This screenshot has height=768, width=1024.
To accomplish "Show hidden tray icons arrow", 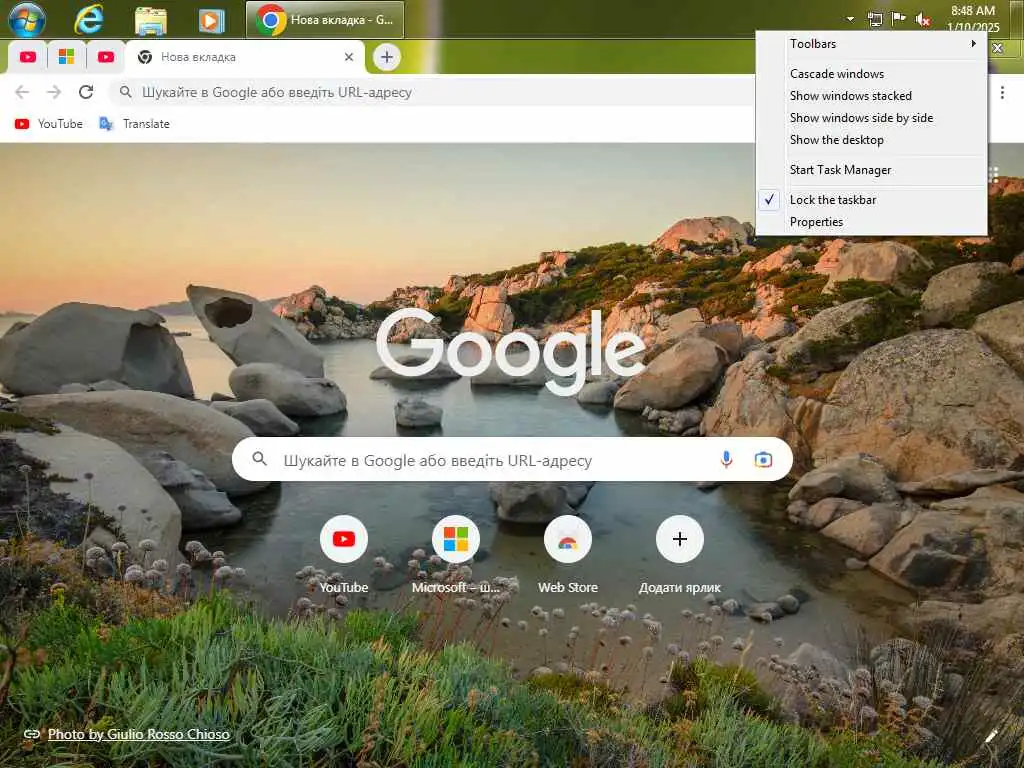I will click(x=850, y=19).
